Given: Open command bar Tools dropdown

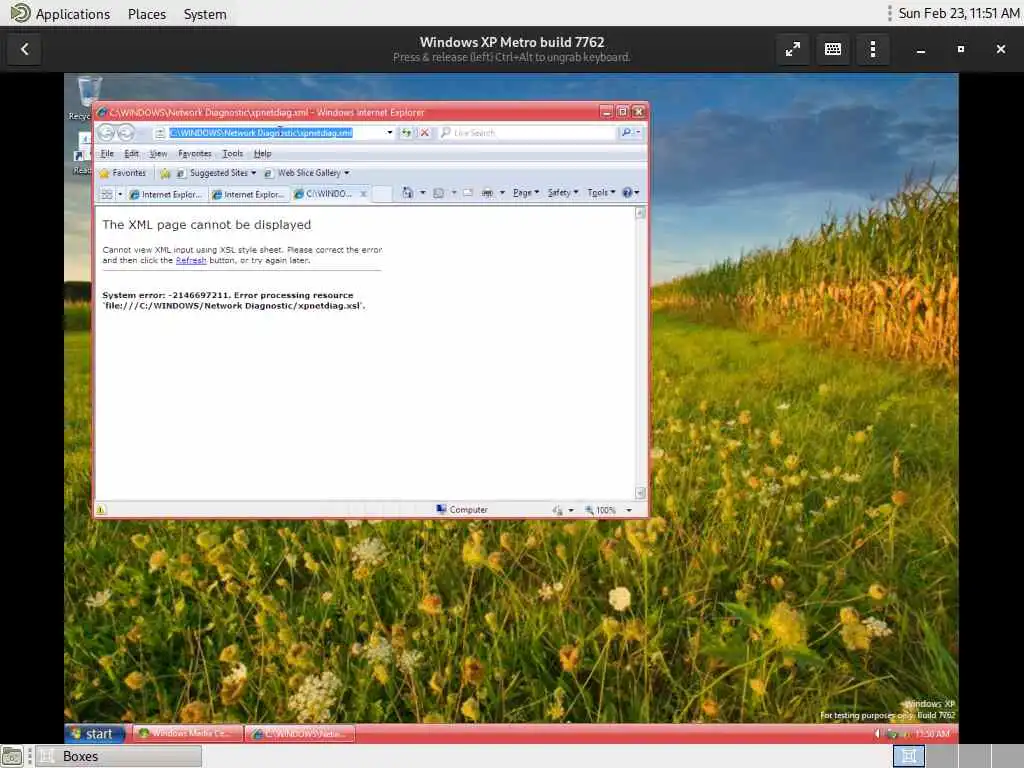Looking at the screenshot, I should click(x=601, y=193).
